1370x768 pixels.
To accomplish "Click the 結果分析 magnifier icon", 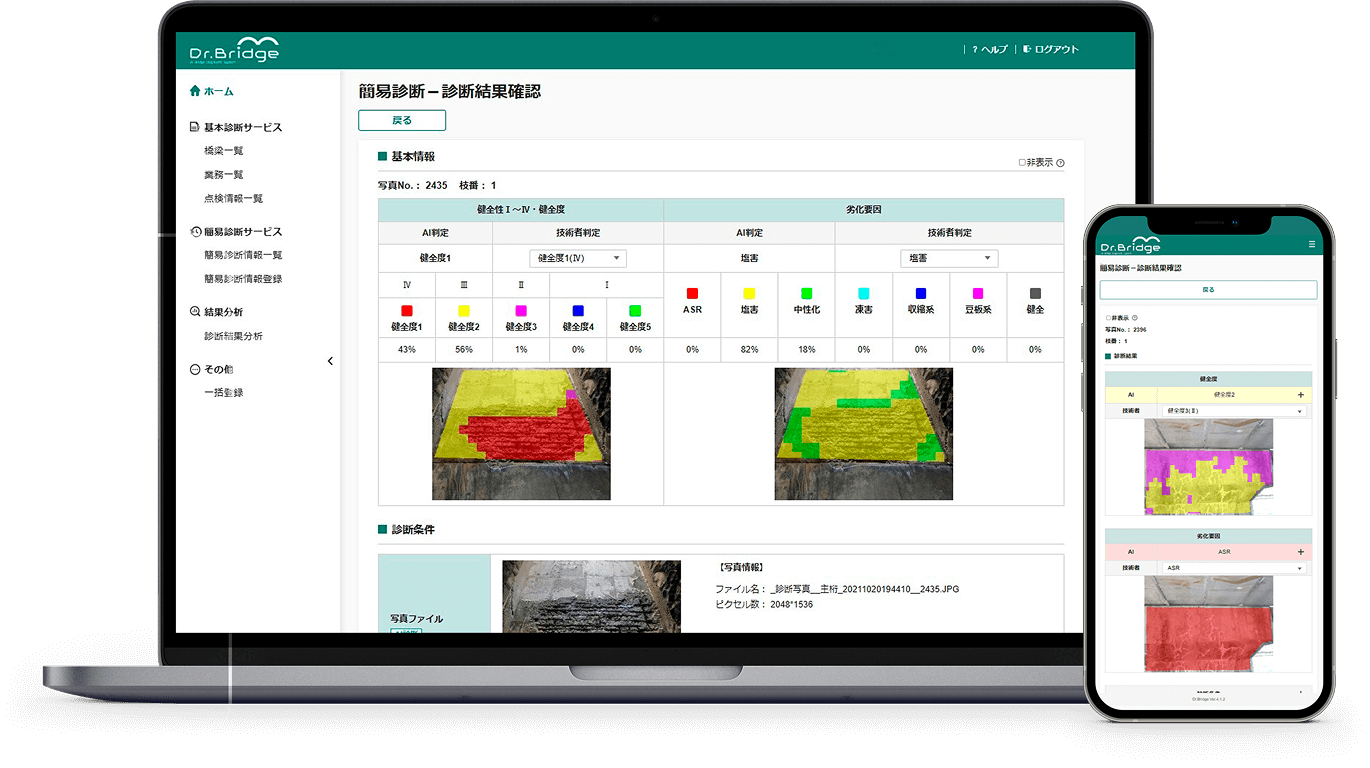I will tap(195, 312).
